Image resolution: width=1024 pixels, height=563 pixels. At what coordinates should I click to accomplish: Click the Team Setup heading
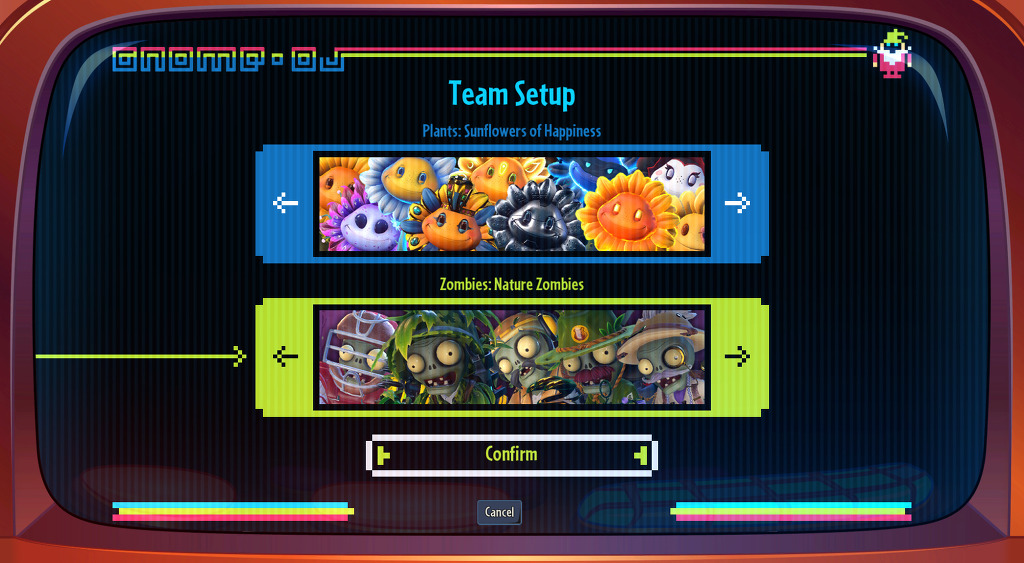[511, 93]
